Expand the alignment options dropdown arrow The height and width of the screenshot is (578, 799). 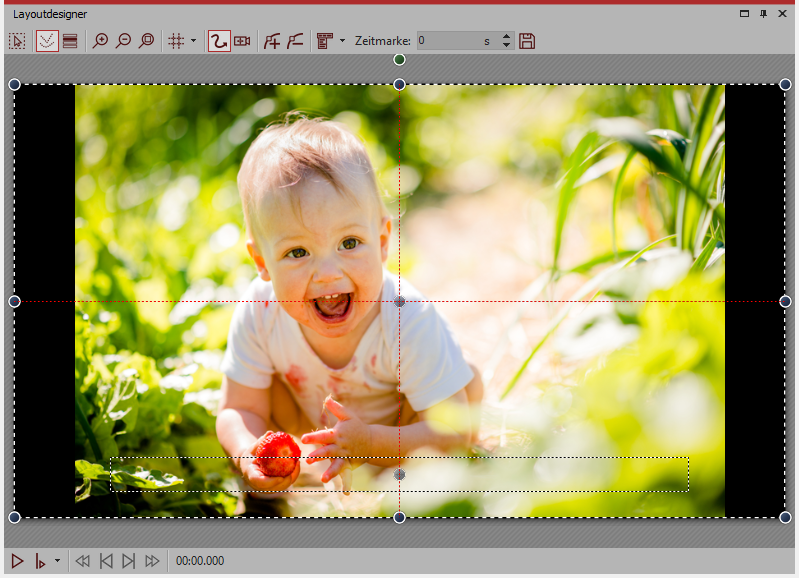342,41
